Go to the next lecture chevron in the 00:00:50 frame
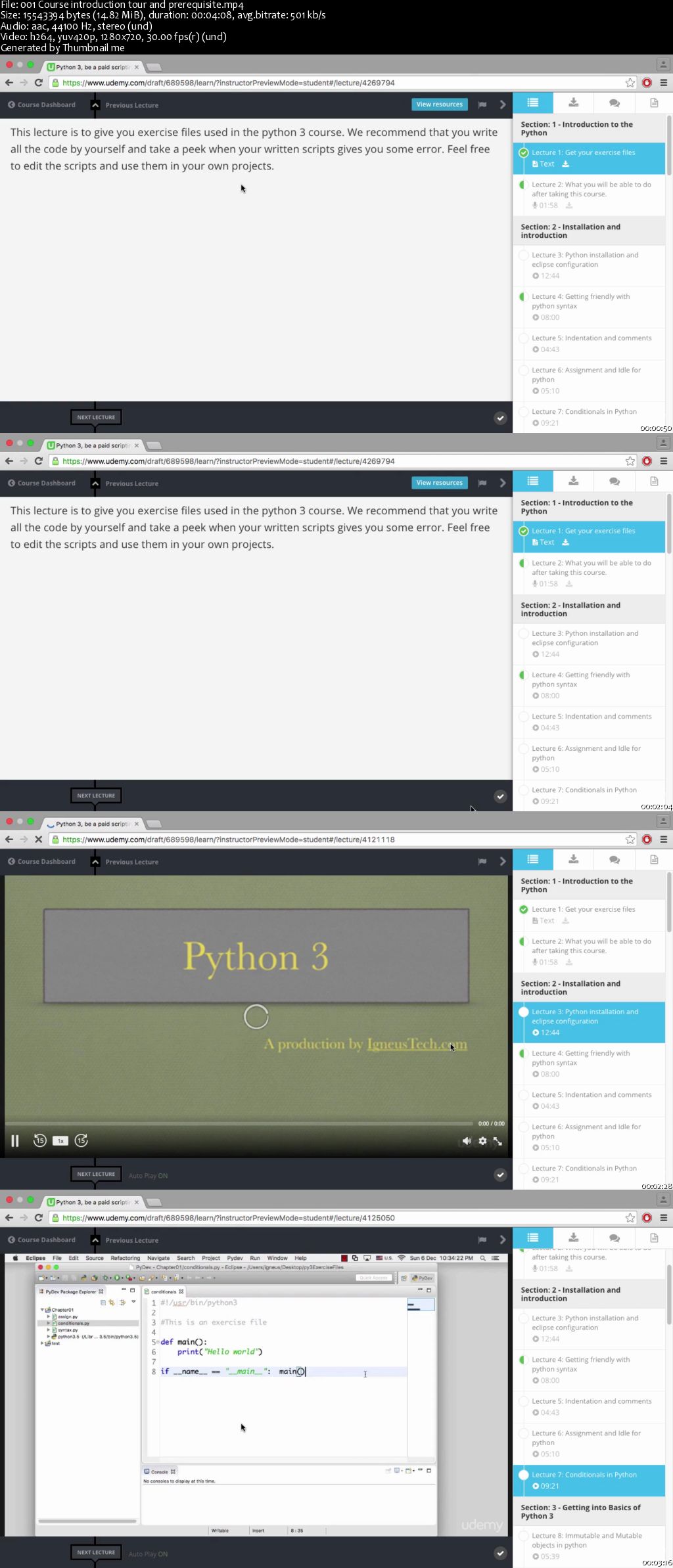This screenshot has width=673, height=1568. (x=503, y=104)
